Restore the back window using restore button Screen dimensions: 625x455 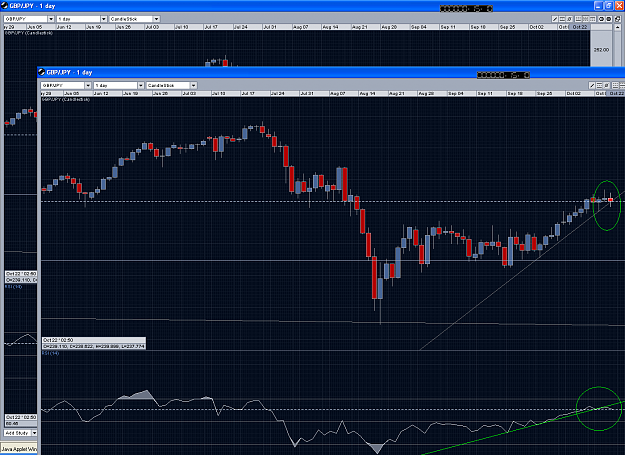(609, 6)
